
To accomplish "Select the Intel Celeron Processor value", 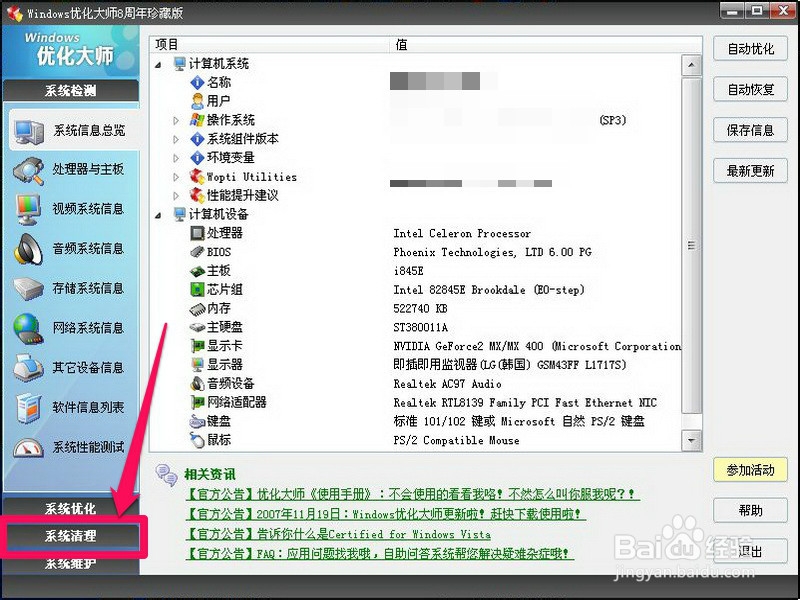I will 462,234.
